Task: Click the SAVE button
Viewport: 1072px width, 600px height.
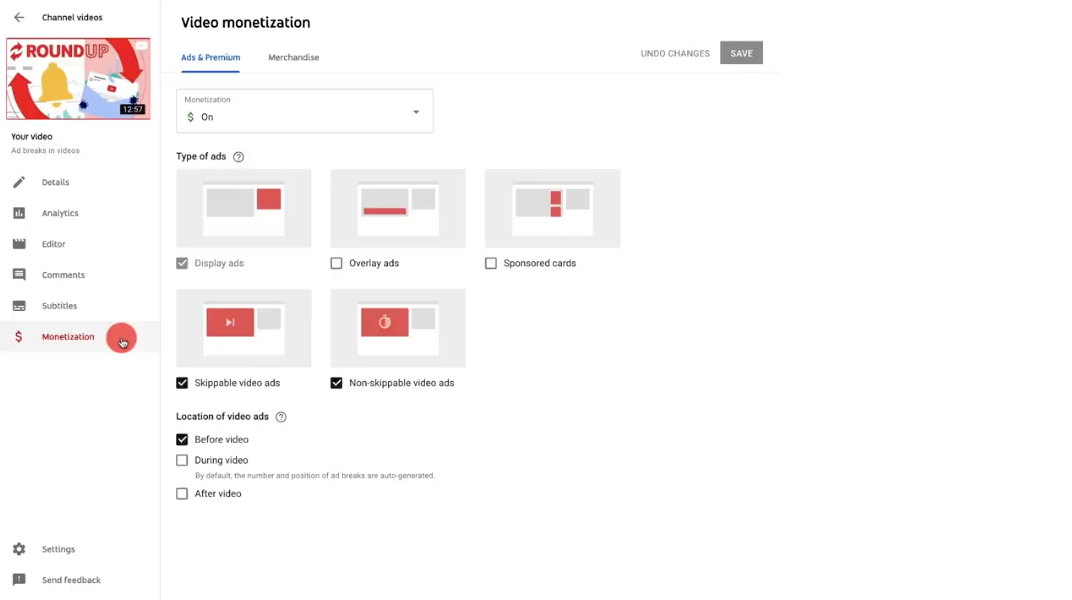Action: pos(741,53)
